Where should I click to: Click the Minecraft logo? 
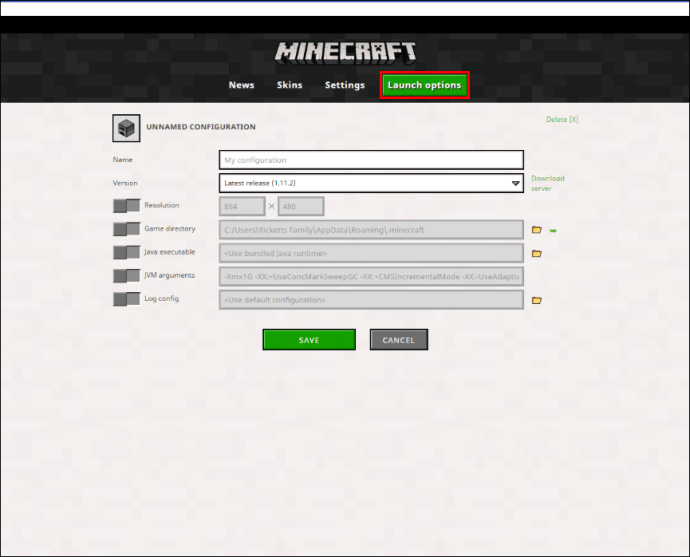point(345,53)
